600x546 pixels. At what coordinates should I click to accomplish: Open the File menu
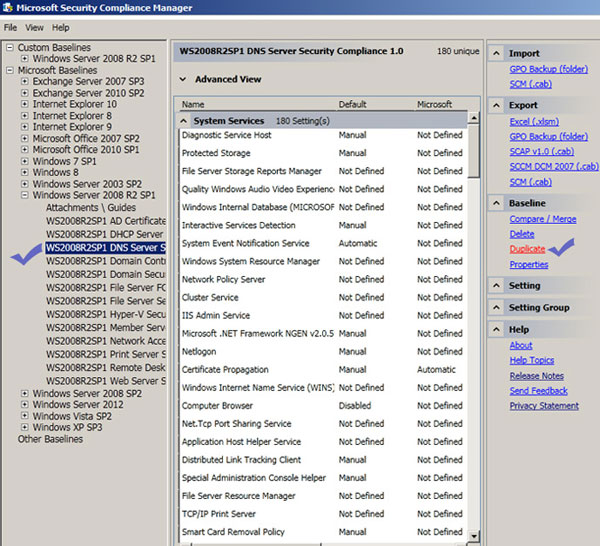[10, 28]
